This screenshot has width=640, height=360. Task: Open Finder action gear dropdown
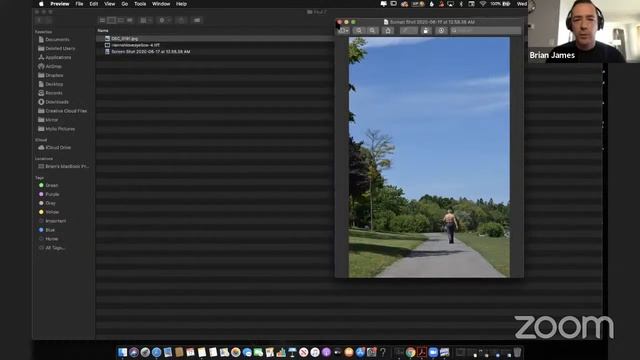(164, 20)
